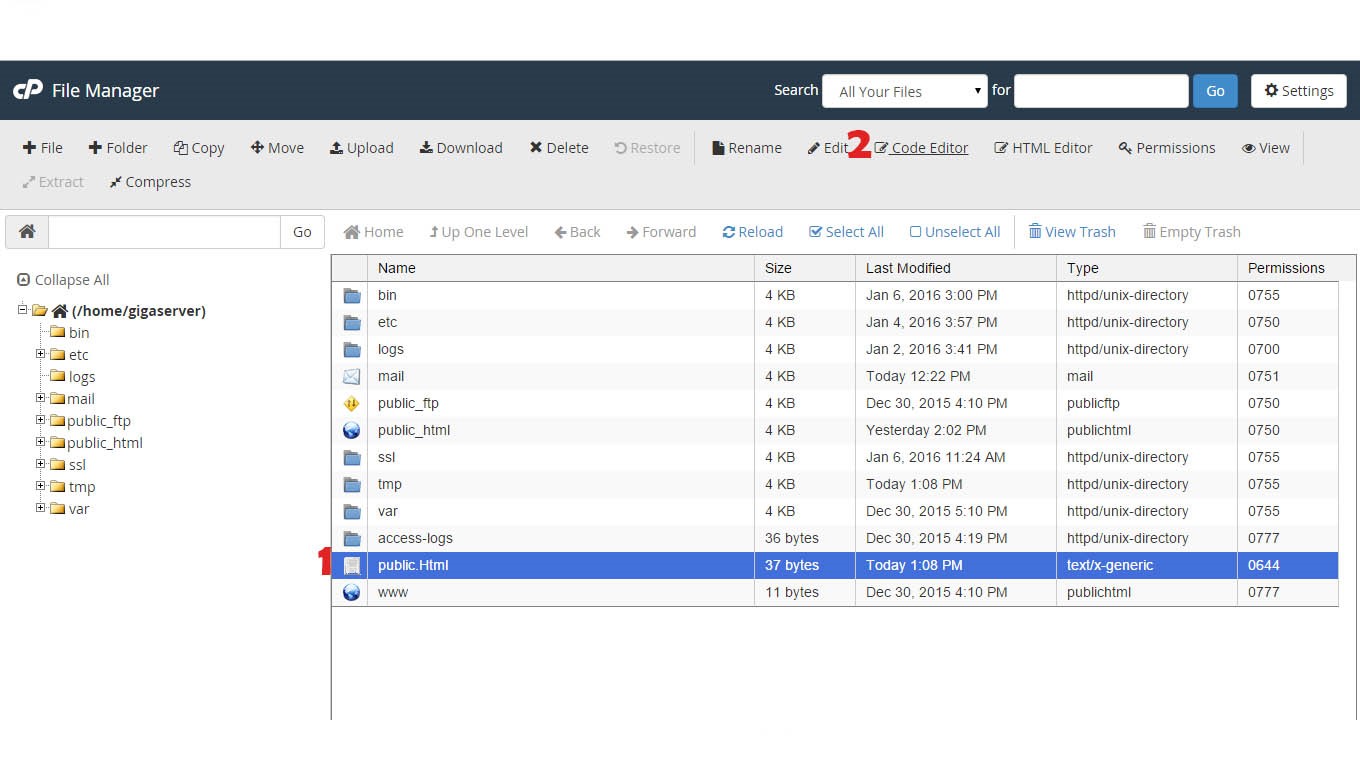Open Permissions for selected file
This screenshot has height=768, width=1360.
point(1167,148)
